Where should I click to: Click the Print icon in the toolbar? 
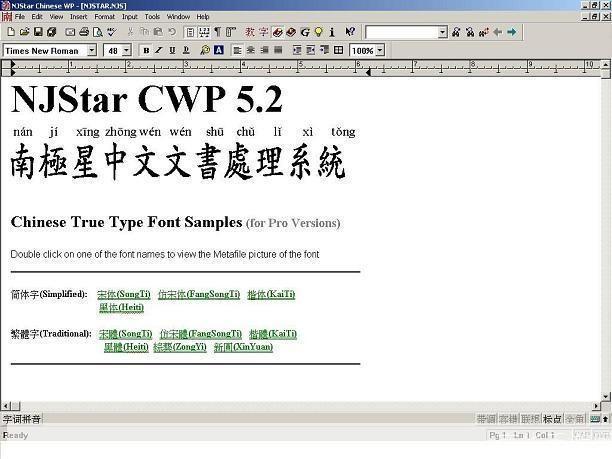(x=84, y=32)
